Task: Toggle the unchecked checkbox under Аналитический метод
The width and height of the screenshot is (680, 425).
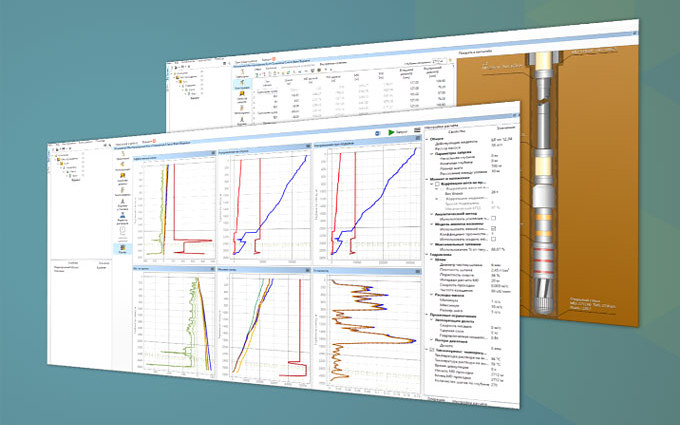Action: point(494,218)
